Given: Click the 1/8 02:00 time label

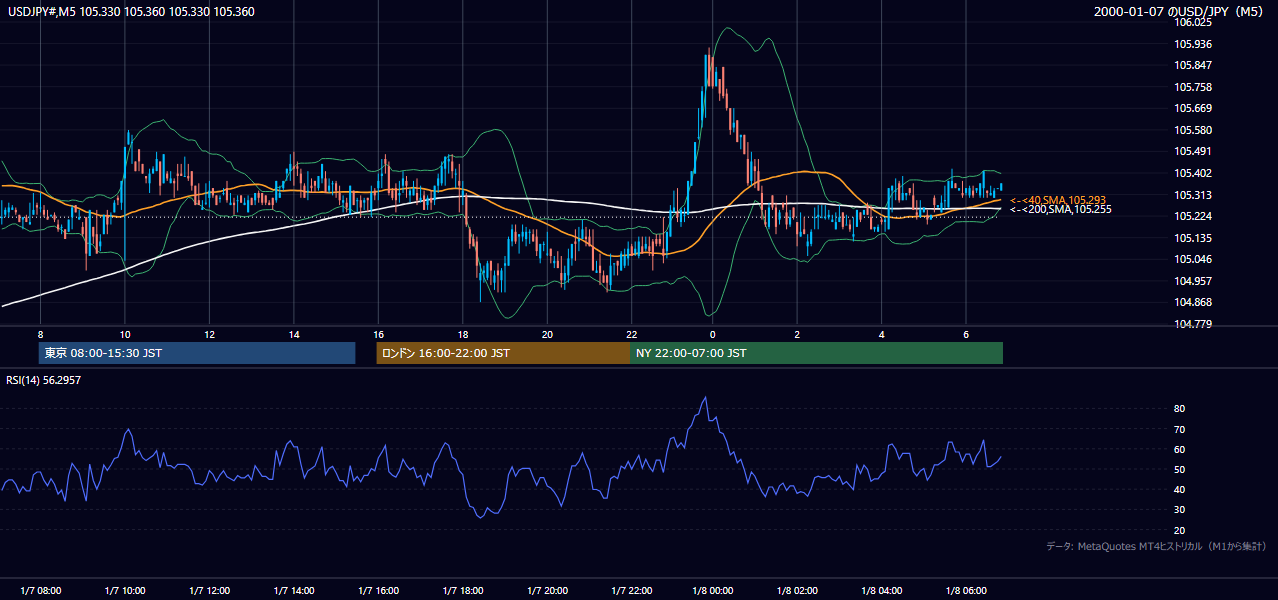Looking at the screenshot, I should click(798, 591).
